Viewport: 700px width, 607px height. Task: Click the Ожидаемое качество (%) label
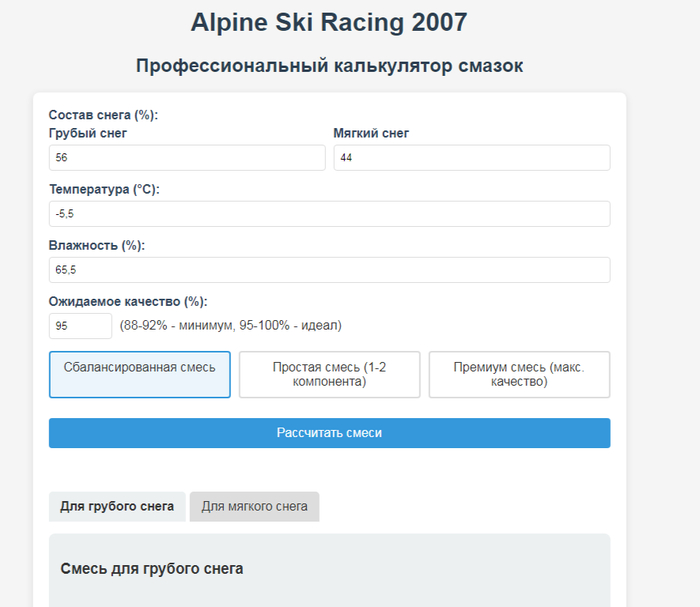pyautogui.click(x=128, y=302)
